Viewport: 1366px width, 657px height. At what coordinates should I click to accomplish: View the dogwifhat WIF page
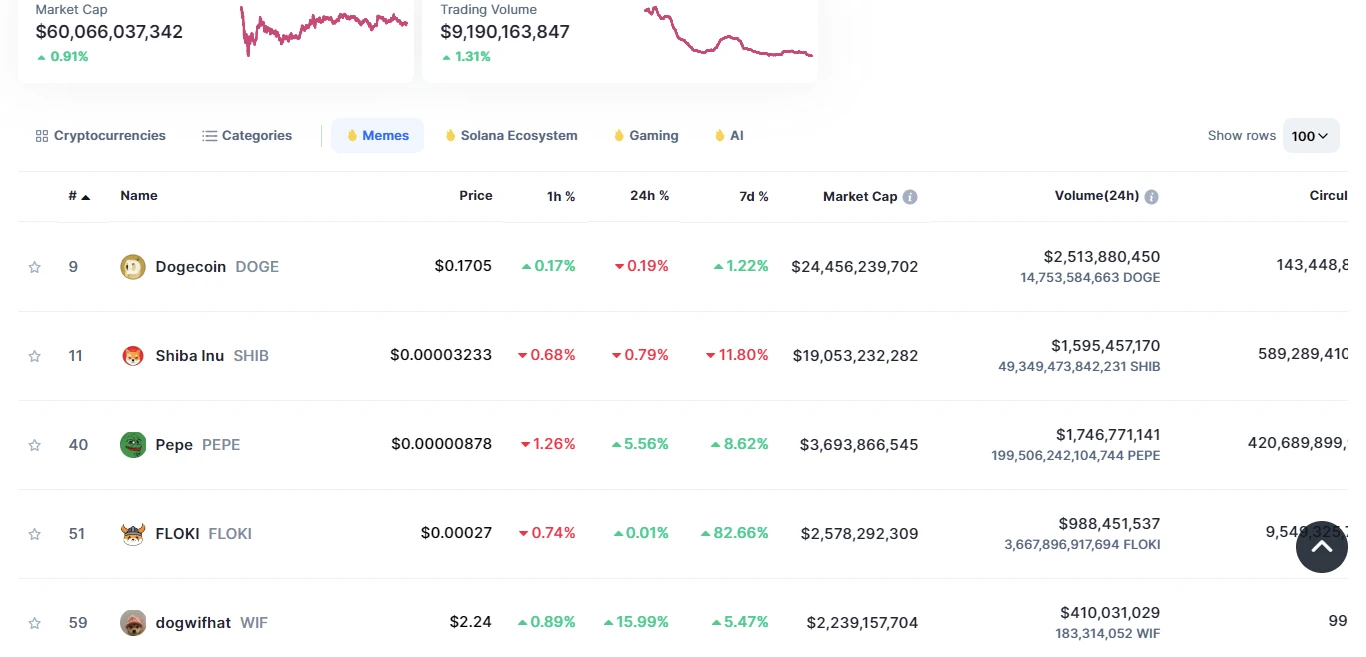tap(212, 623)
